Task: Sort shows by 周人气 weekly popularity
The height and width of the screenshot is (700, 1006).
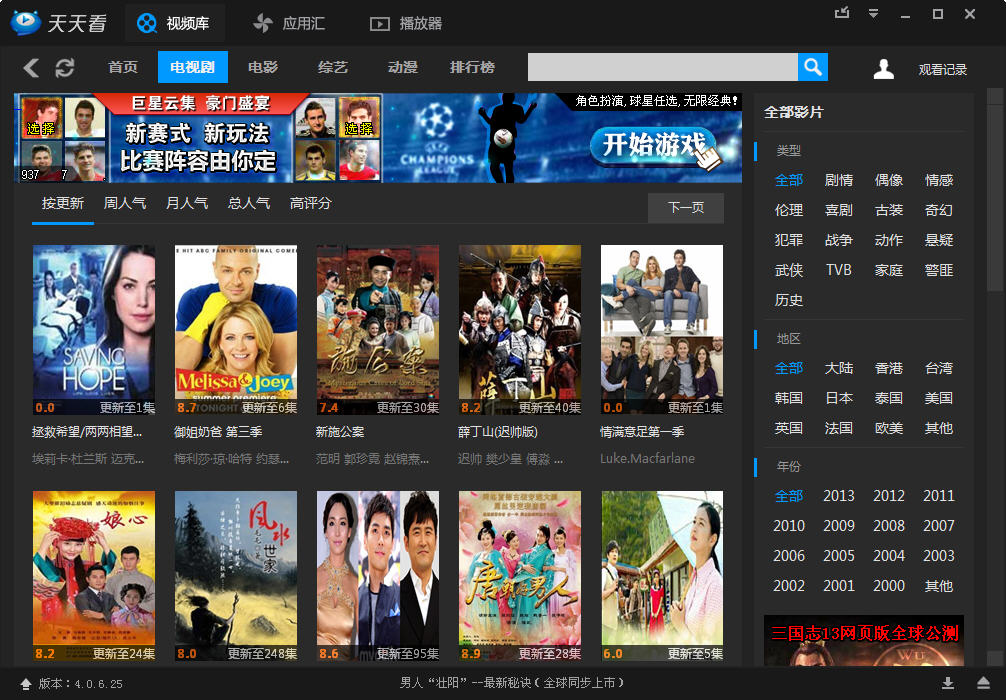Action: (x=125, y=203)
